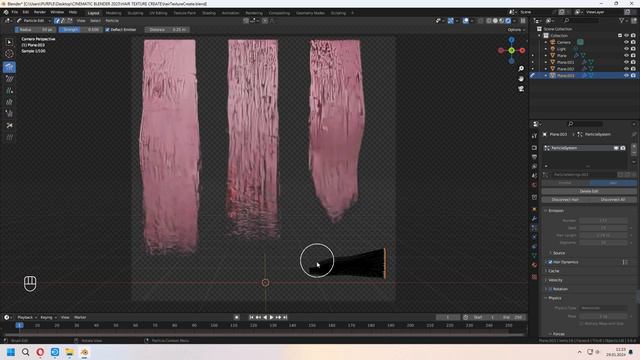The height and width of the screenshot is (360, 640).
Task: Open the Material properties tab
Action: click(x=534, y=265)
